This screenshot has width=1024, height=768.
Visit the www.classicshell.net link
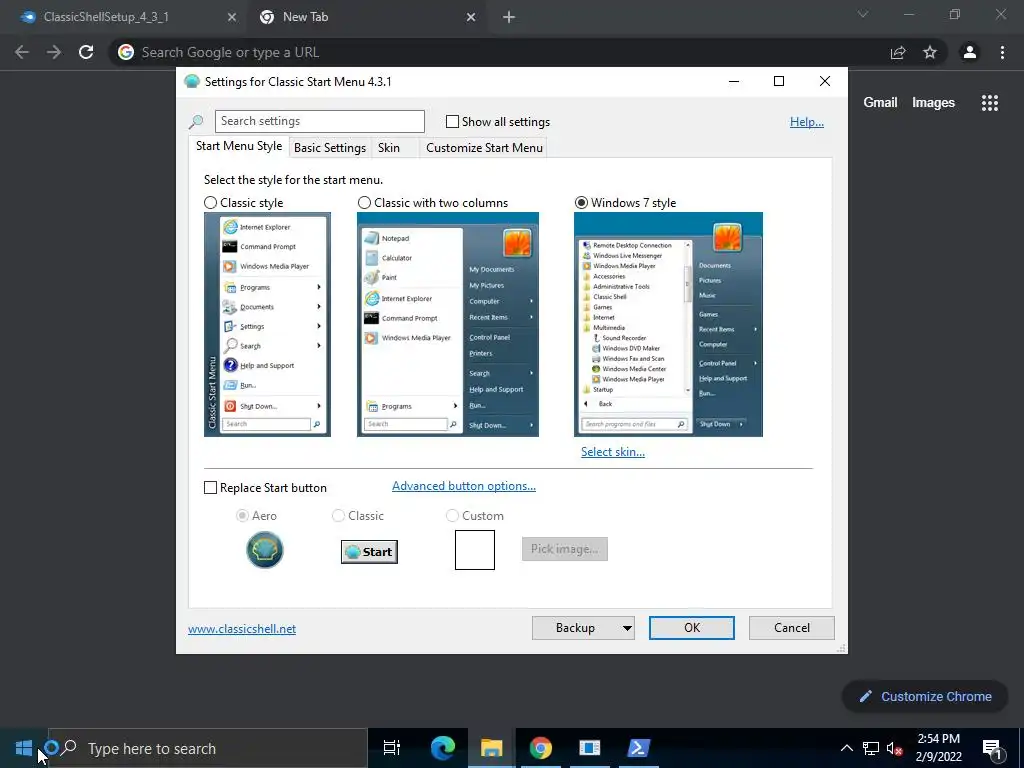click(242, 629)
